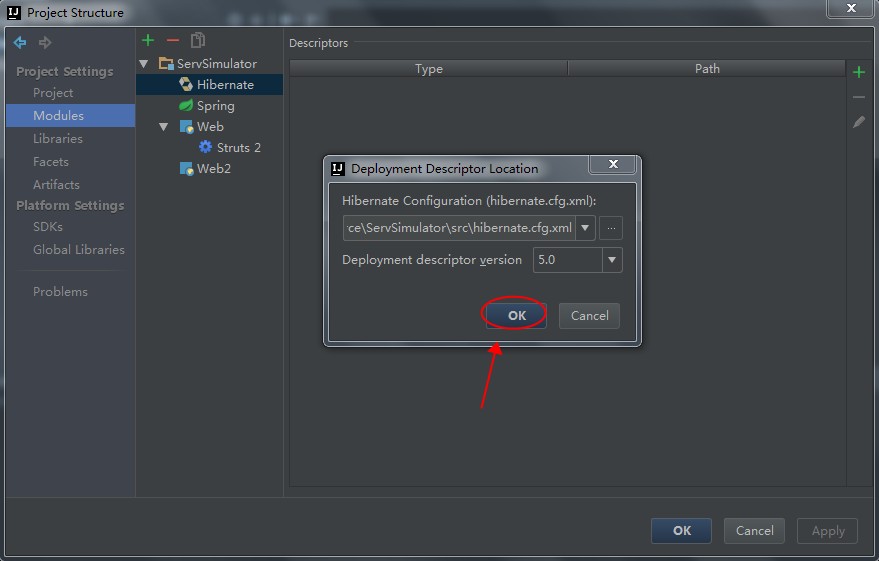This screenshot has height=561, width=879.
Task: Close the Deployment Descriptor Location dialog
Action: 613,164
